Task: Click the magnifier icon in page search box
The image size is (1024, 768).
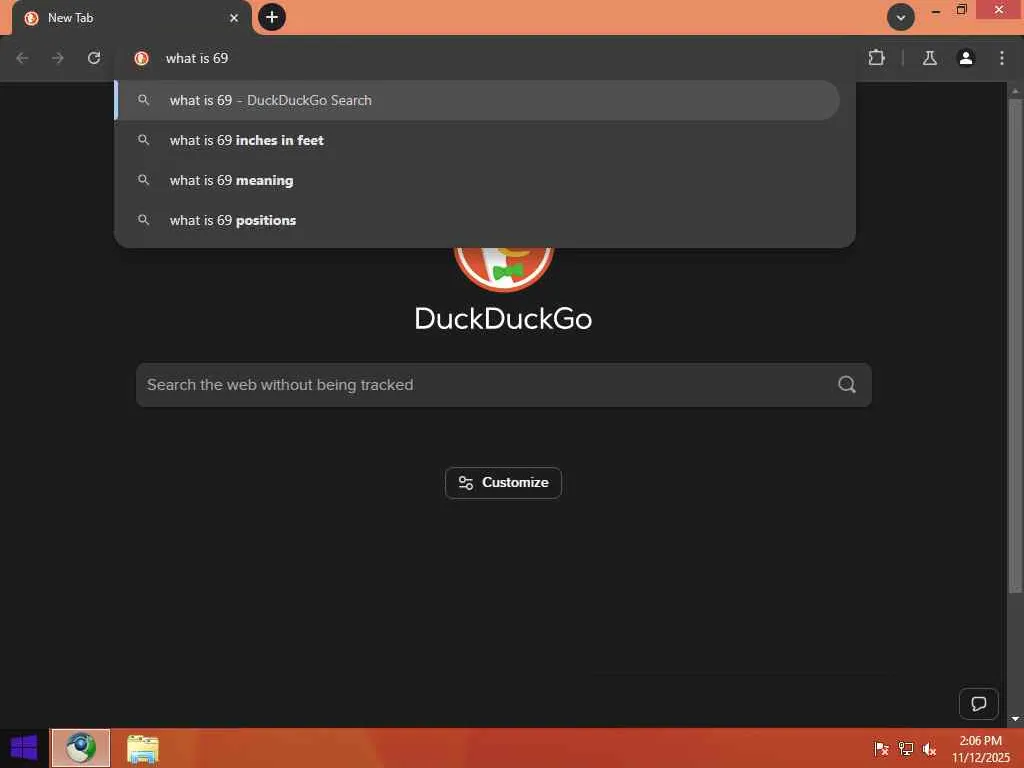Action: (x=847, y=385)
